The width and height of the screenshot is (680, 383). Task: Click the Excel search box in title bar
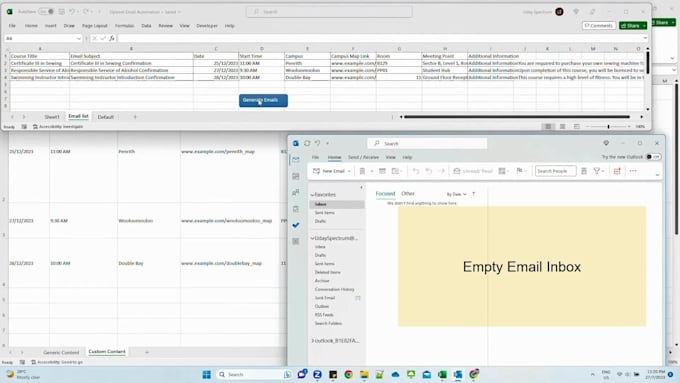[330, 12]
